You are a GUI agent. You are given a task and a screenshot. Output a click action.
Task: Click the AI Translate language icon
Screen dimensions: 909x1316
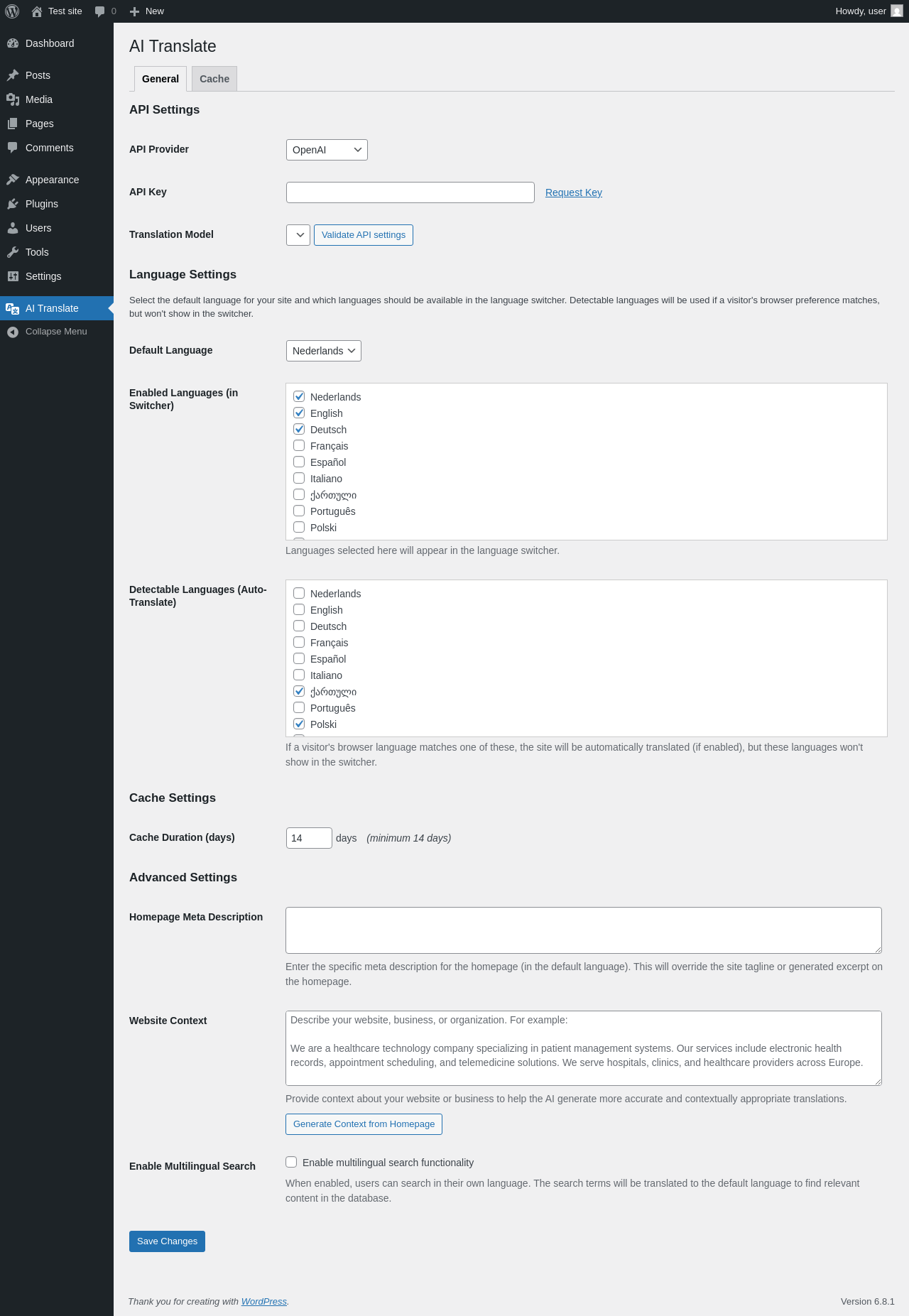[x=13, y=308]
